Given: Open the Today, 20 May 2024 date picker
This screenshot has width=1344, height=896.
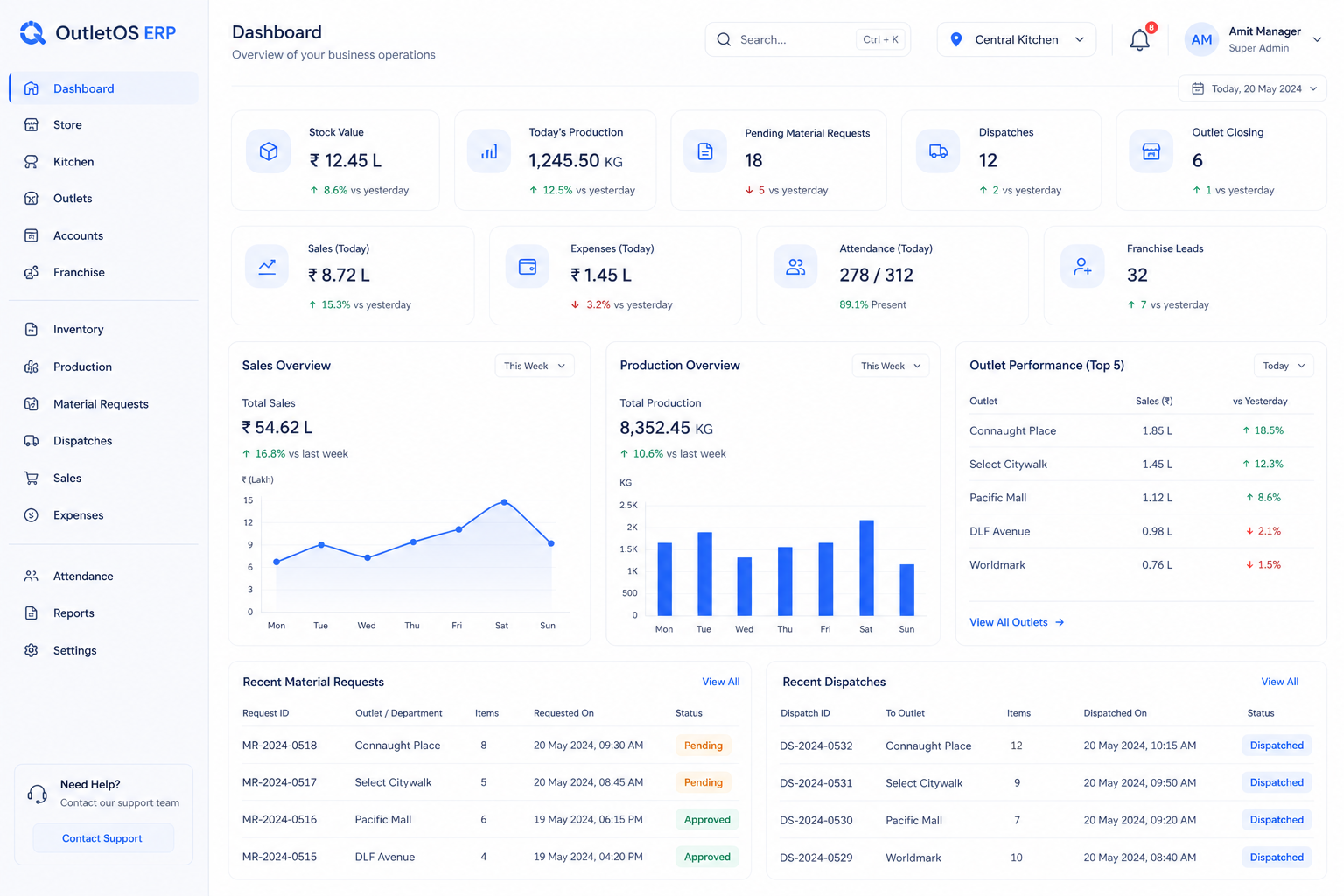Looking at the screenshot, I should coord(1253,88).
